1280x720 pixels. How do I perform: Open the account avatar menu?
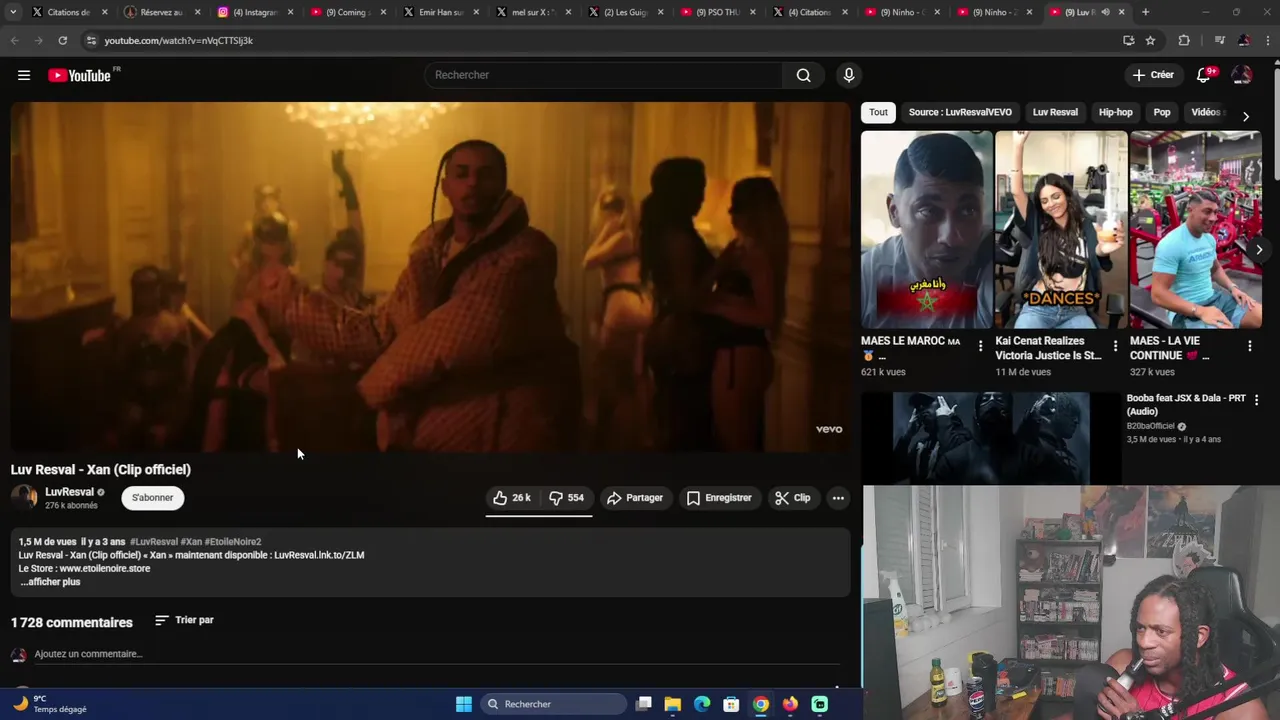click(x=1242, y=75)
